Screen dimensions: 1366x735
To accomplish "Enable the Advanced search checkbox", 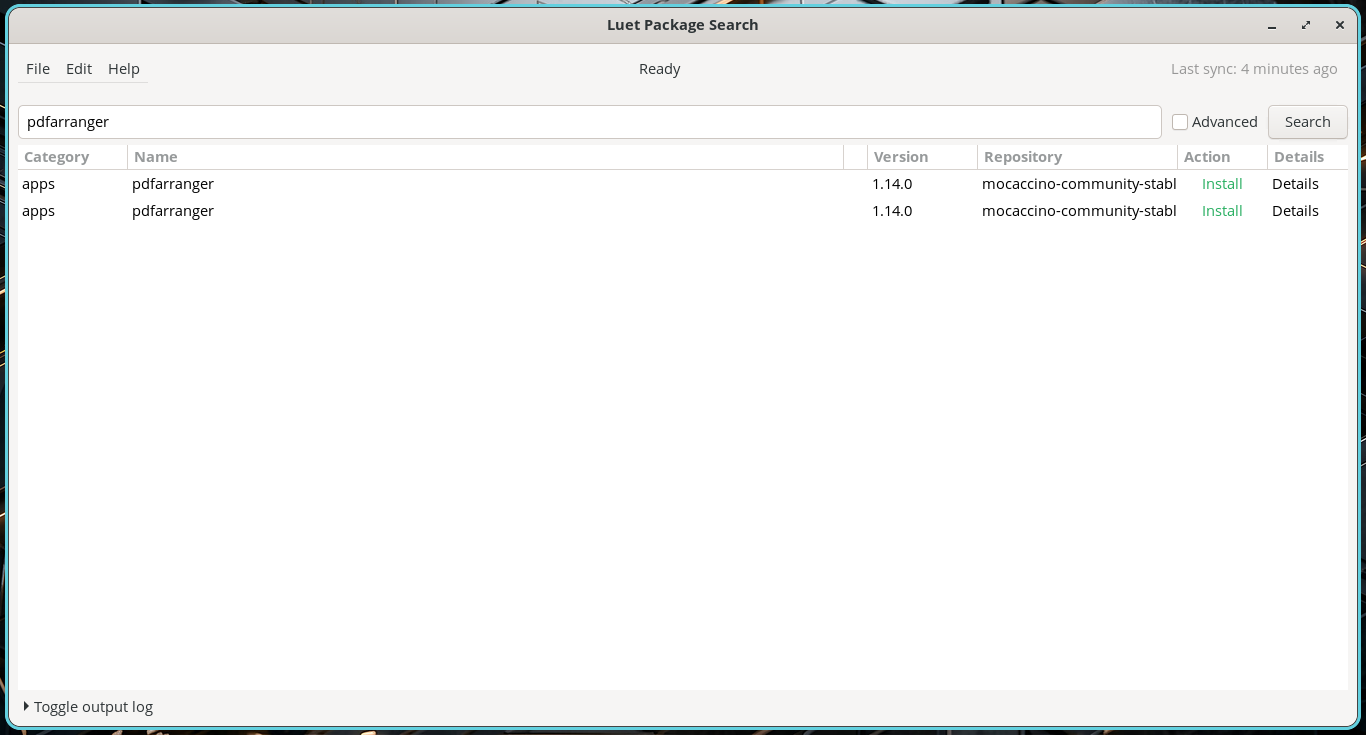I will click(1180, 122).
